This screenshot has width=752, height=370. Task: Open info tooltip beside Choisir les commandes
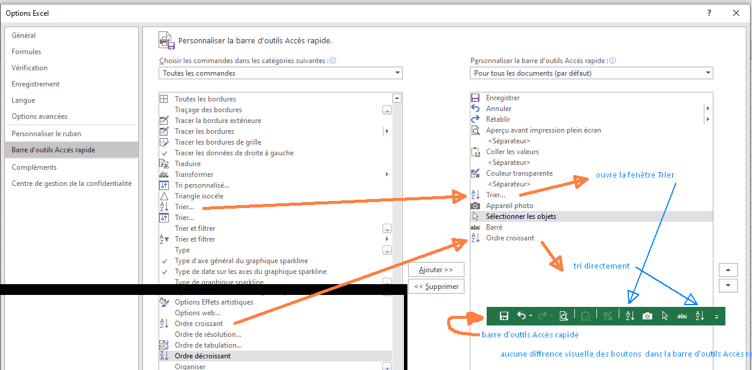tap(333, 61)
